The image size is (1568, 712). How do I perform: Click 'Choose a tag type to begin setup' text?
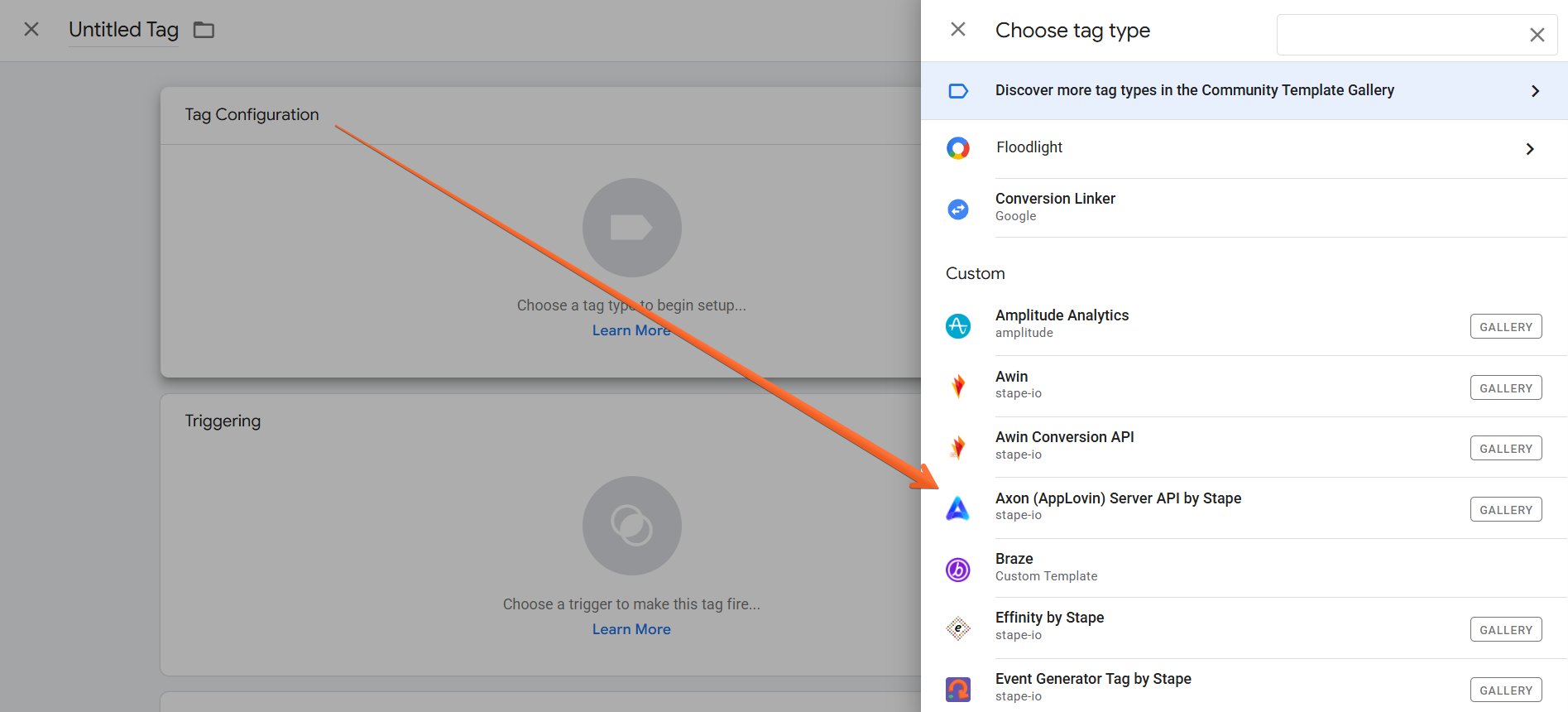(x=631, y=305)
